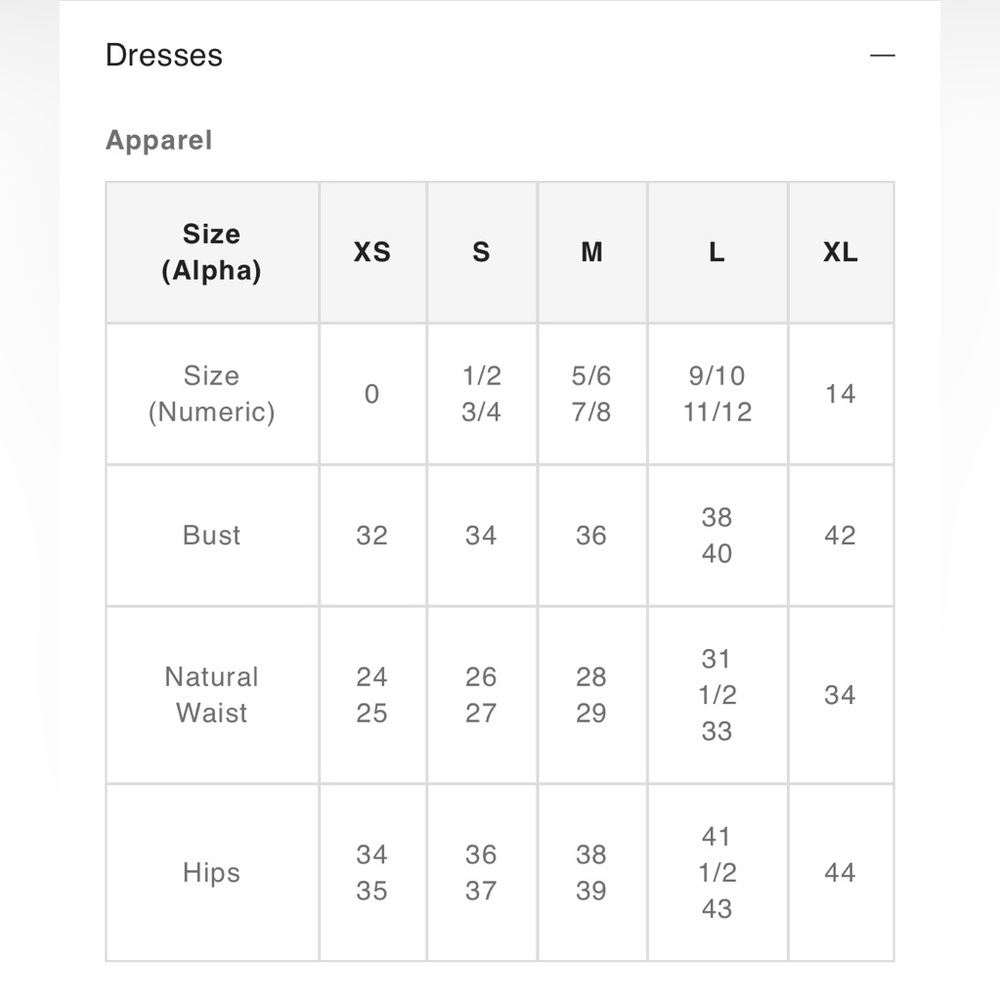This screenshot has height=1000, width=1000.
Task: Click the Bust row label
Action: tap(211, 535)
